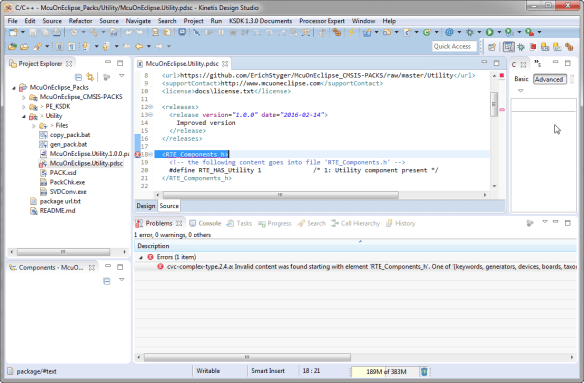
Task: Toggle the Advanced mode button
Action: coord(549,79)
